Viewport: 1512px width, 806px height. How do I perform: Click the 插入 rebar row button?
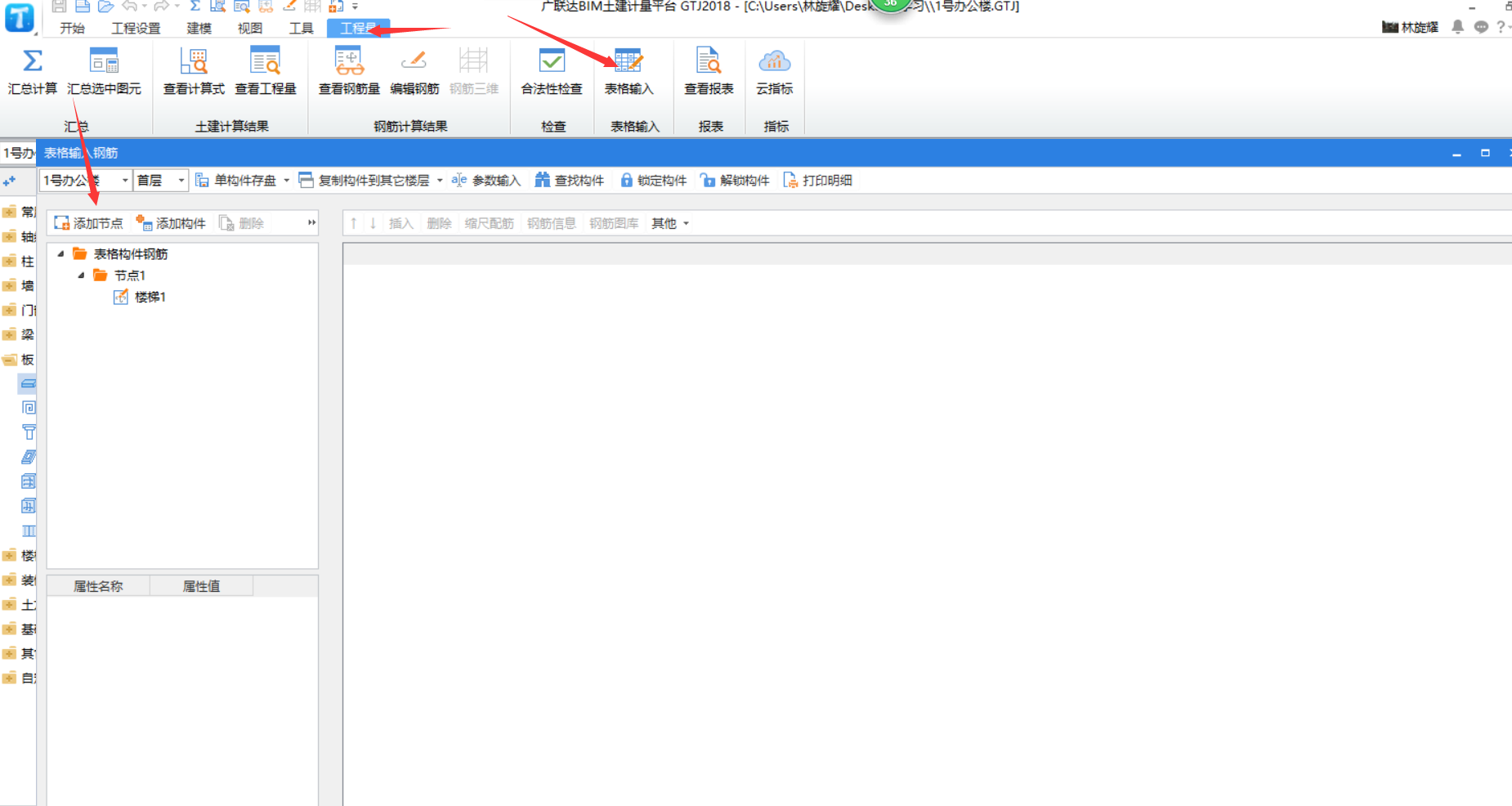click(x=400, y=223)
